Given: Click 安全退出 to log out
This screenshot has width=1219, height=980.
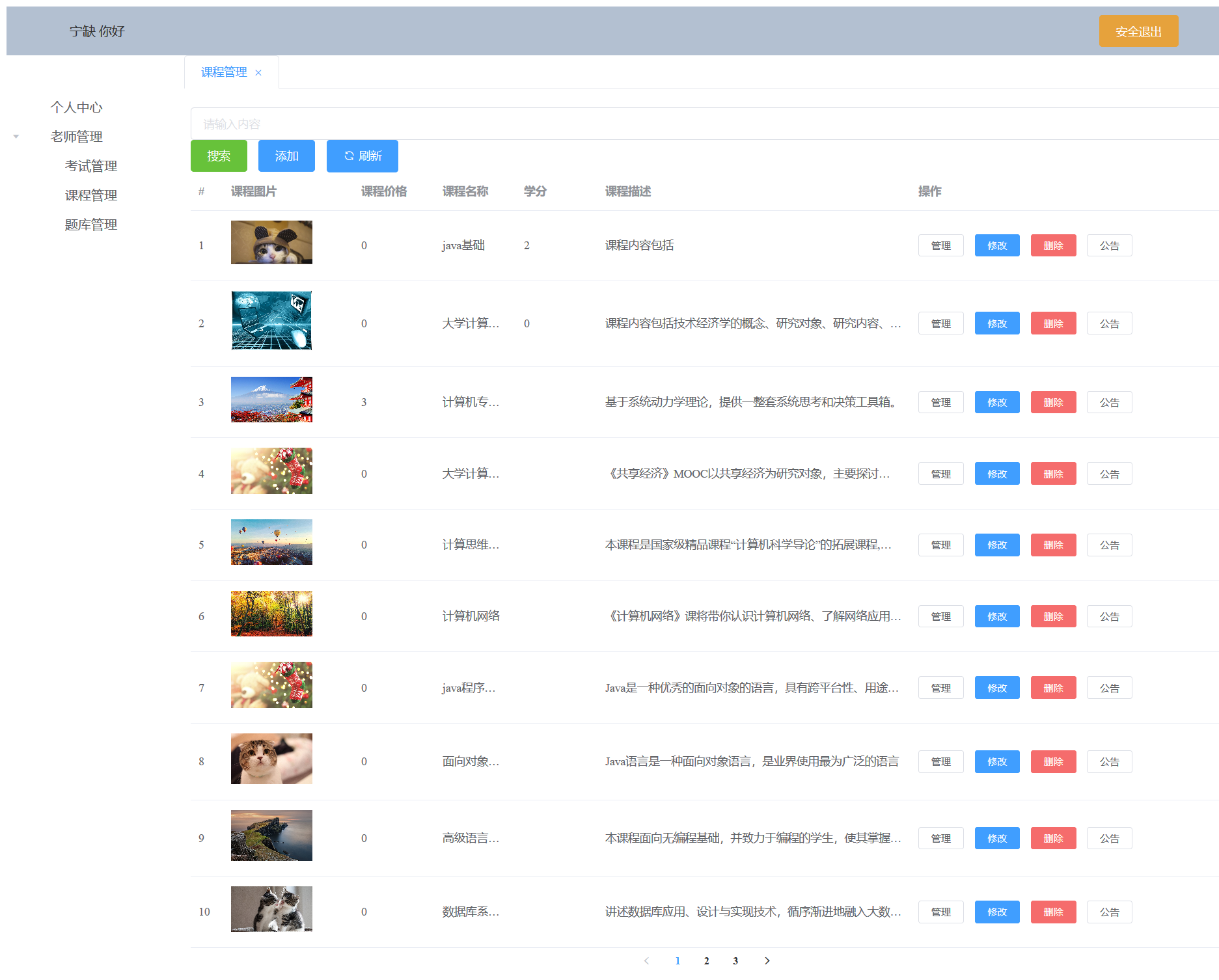Looking at the screenshot, I should click(x=1138, y=30).
